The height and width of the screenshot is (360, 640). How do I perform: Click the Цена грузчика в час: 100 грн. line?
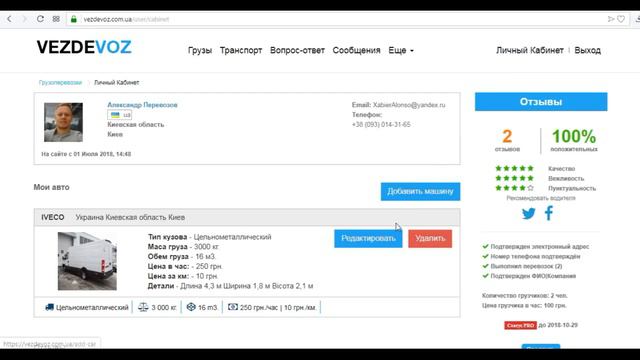click(x=524, y=305)
